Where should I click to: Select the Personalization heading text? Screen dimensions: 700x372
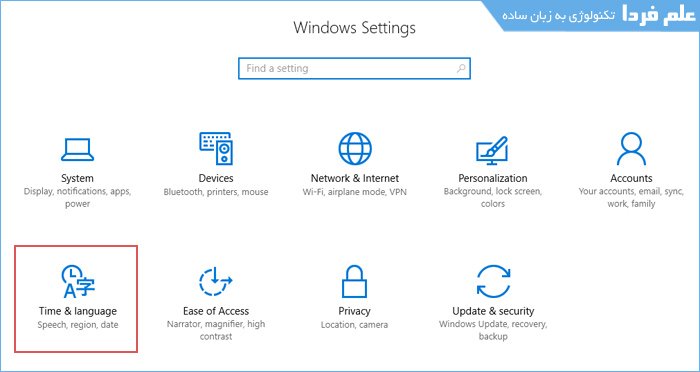click(x=492, y=178)
